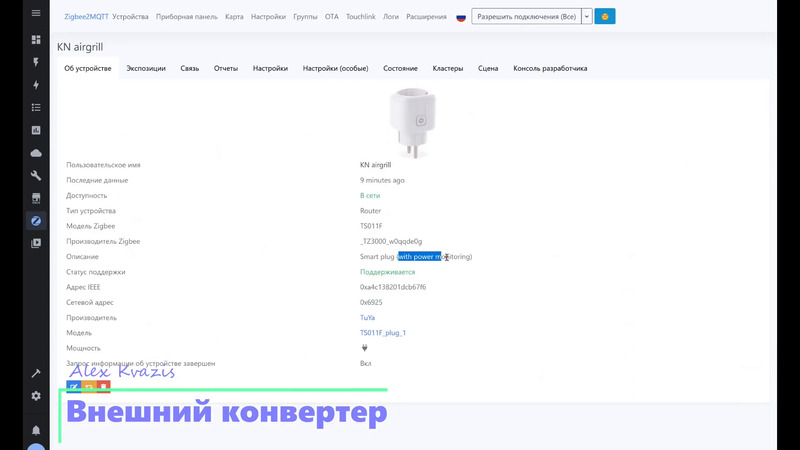800x450 pixels.
Task: Click the cloud icon in the sidebar
Action: pyautogui.click(x=36, y=153)
